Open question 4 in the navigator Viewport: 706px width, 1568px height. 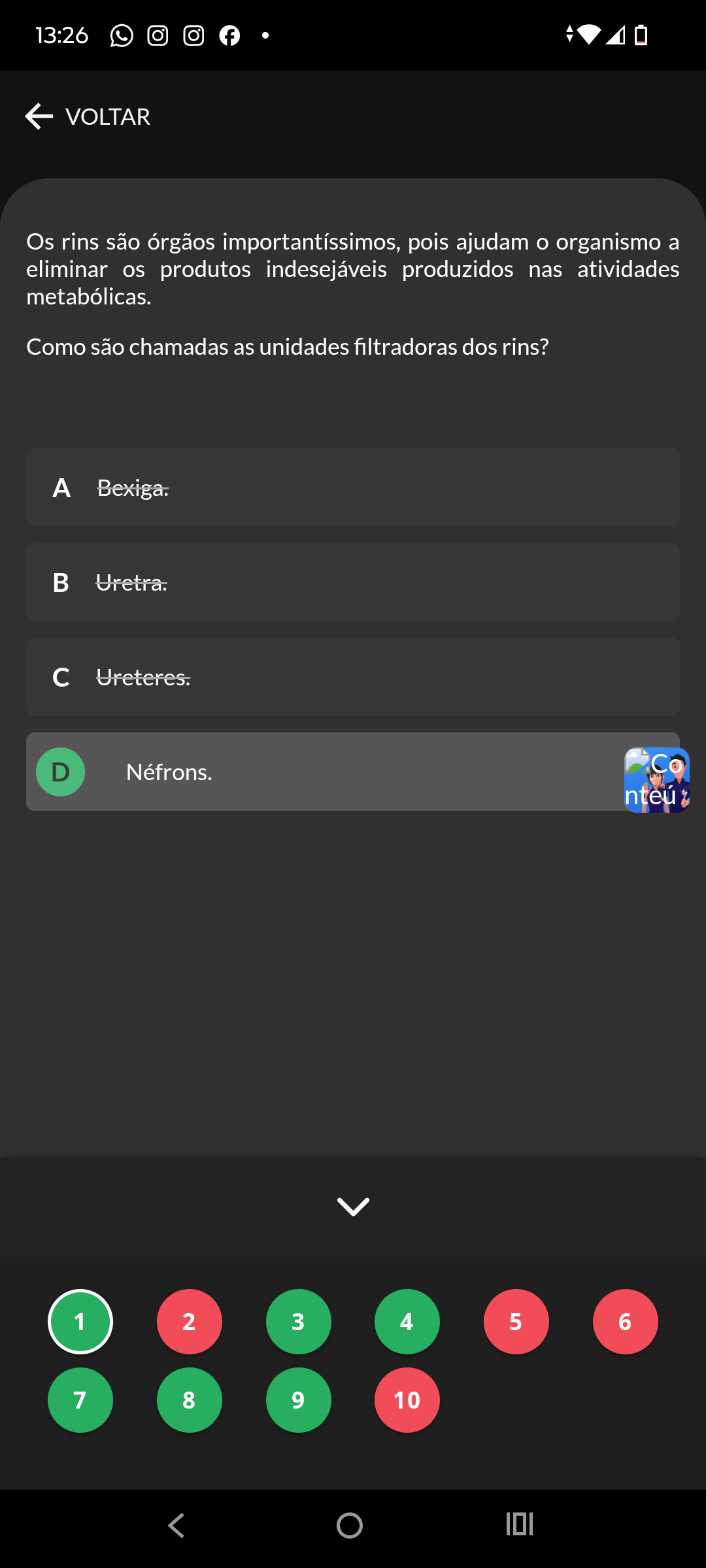[407, 1322]
